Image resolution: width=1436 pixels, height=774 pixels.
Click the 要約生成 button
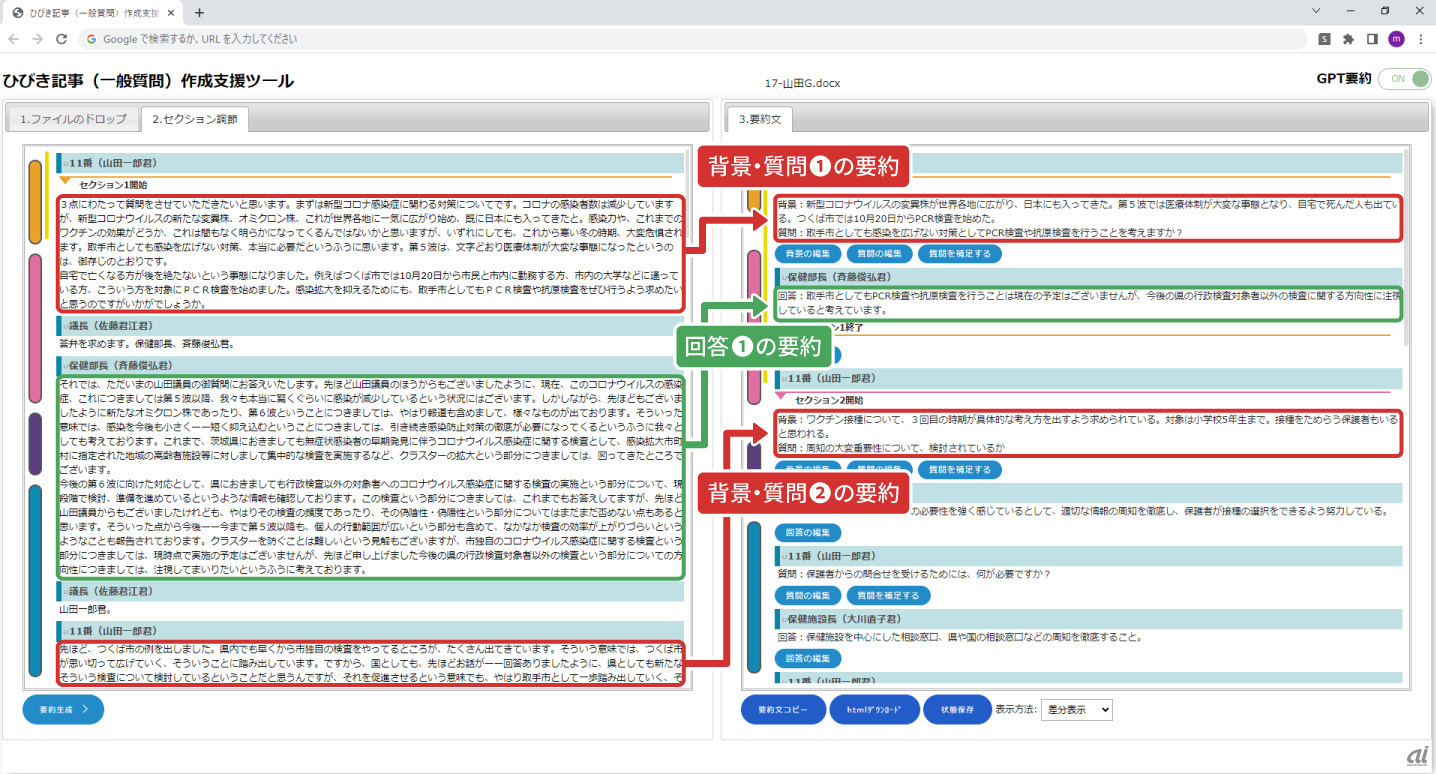[63, 708]
